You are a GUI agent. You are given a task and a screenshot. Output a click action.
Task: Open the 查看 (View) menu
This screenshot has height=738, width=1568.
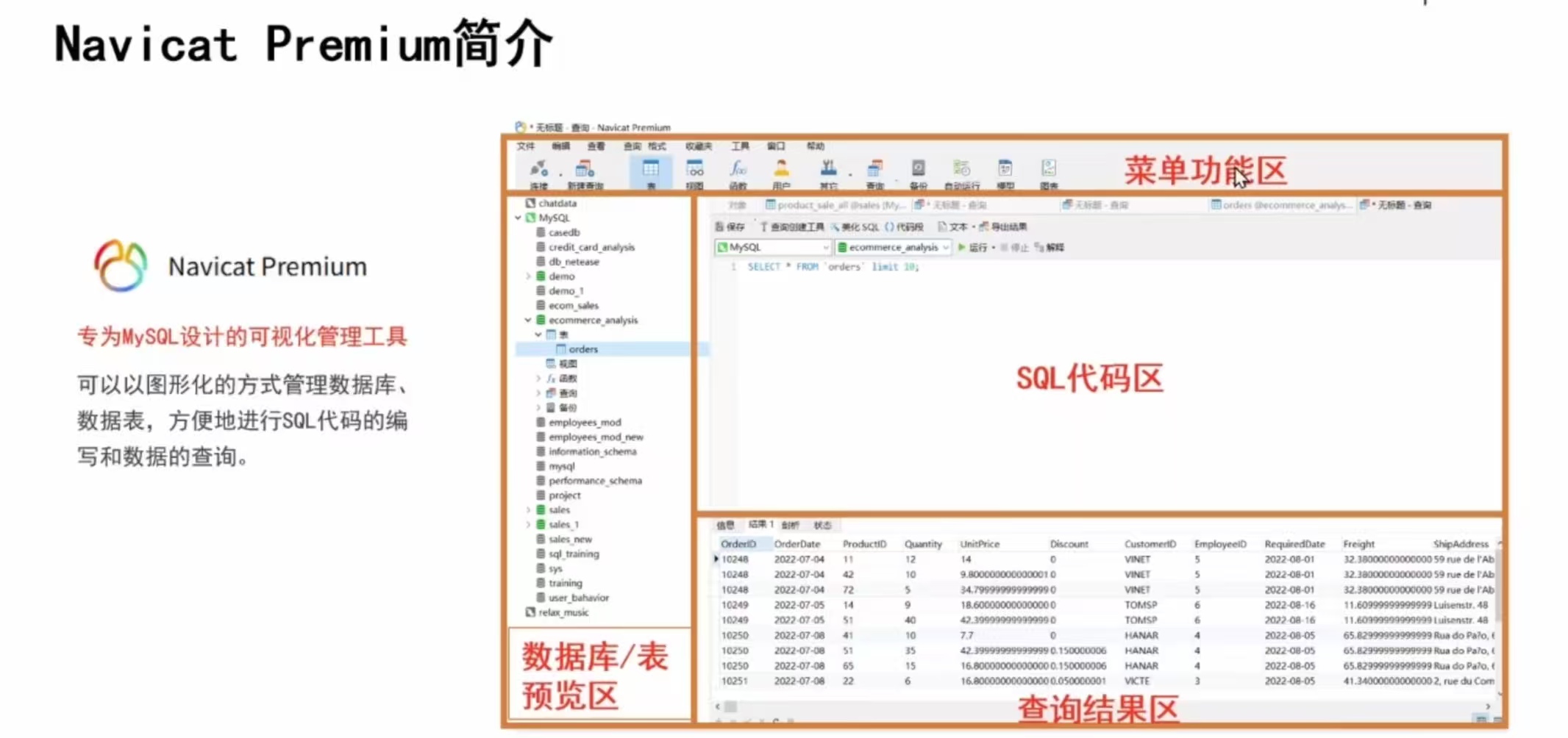tap(596, 146)
